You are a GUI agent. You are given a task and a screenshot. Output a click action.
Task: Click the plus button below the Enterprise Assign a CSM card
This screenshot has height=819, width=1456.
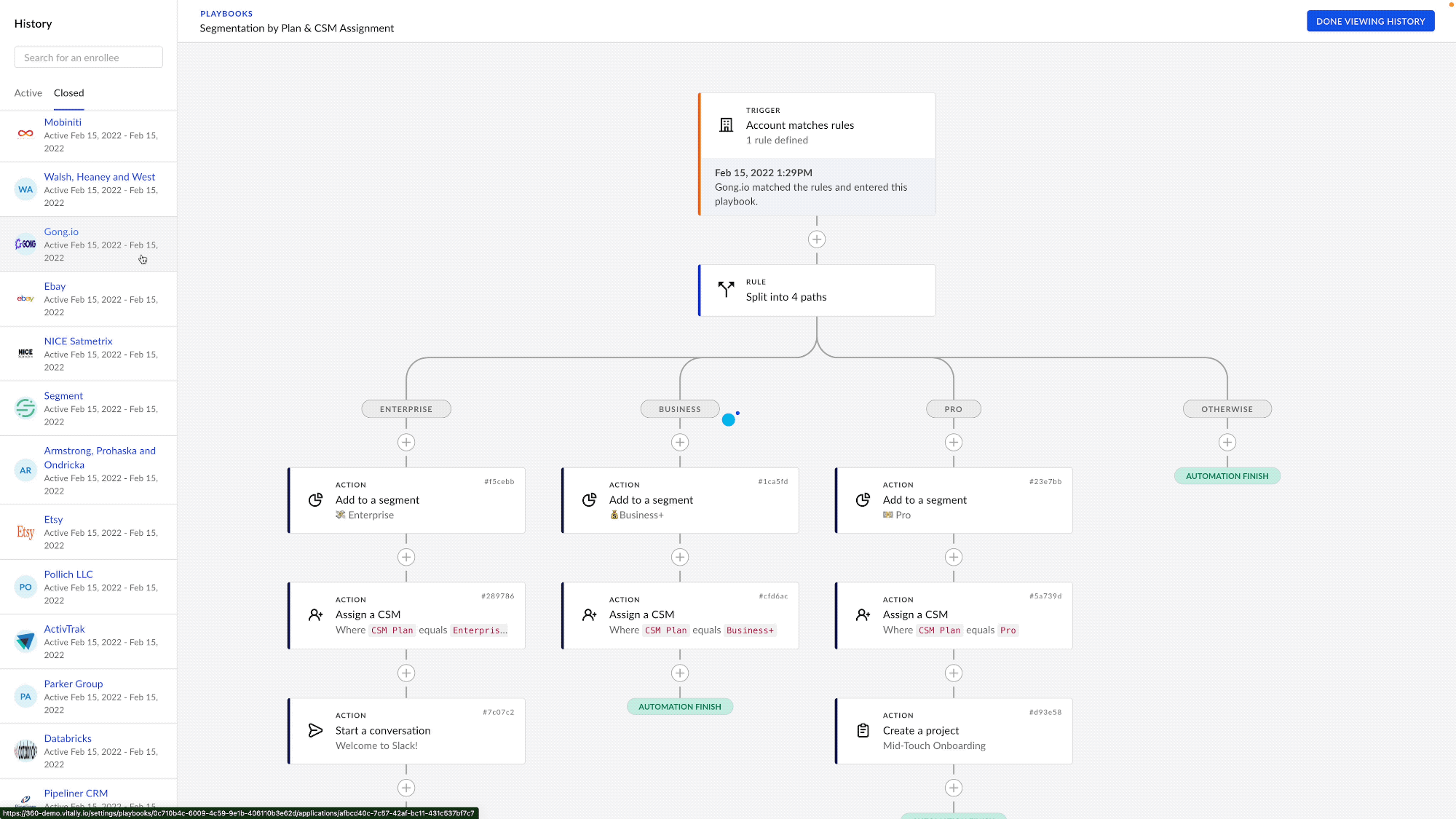click(x=406, y=673)
